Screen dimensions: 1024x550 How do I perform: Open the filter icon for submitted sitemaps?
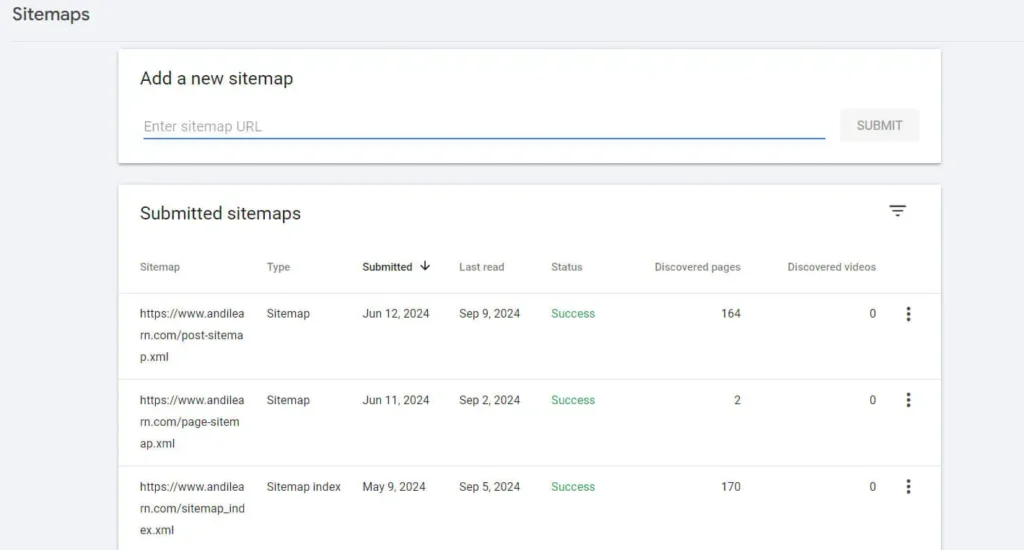(897, 211)
